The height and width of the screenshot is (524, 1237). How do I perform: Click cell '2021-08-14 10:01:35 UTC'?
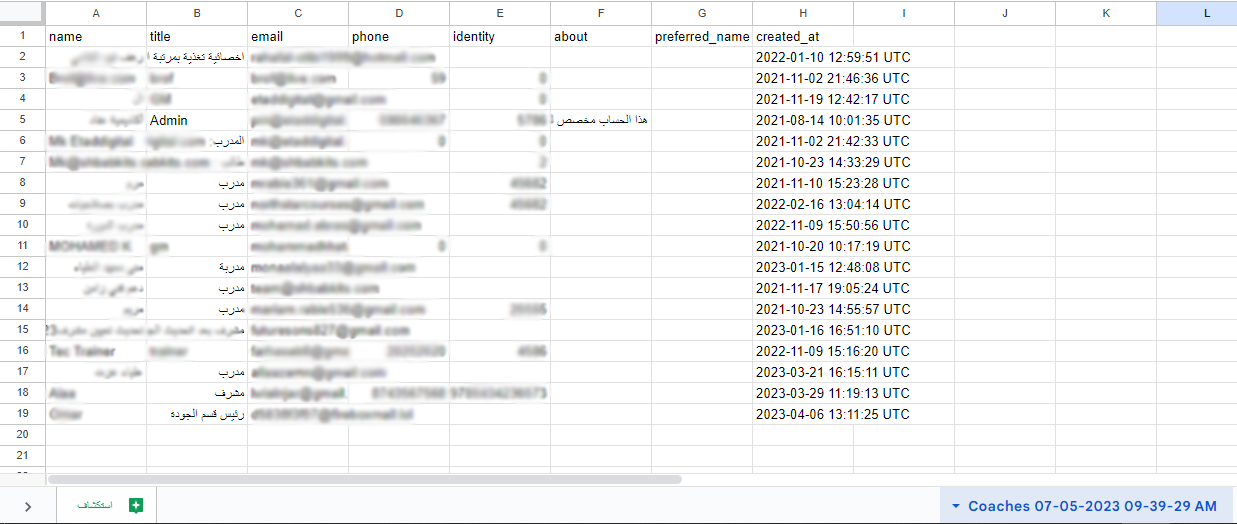coord(833,120)
